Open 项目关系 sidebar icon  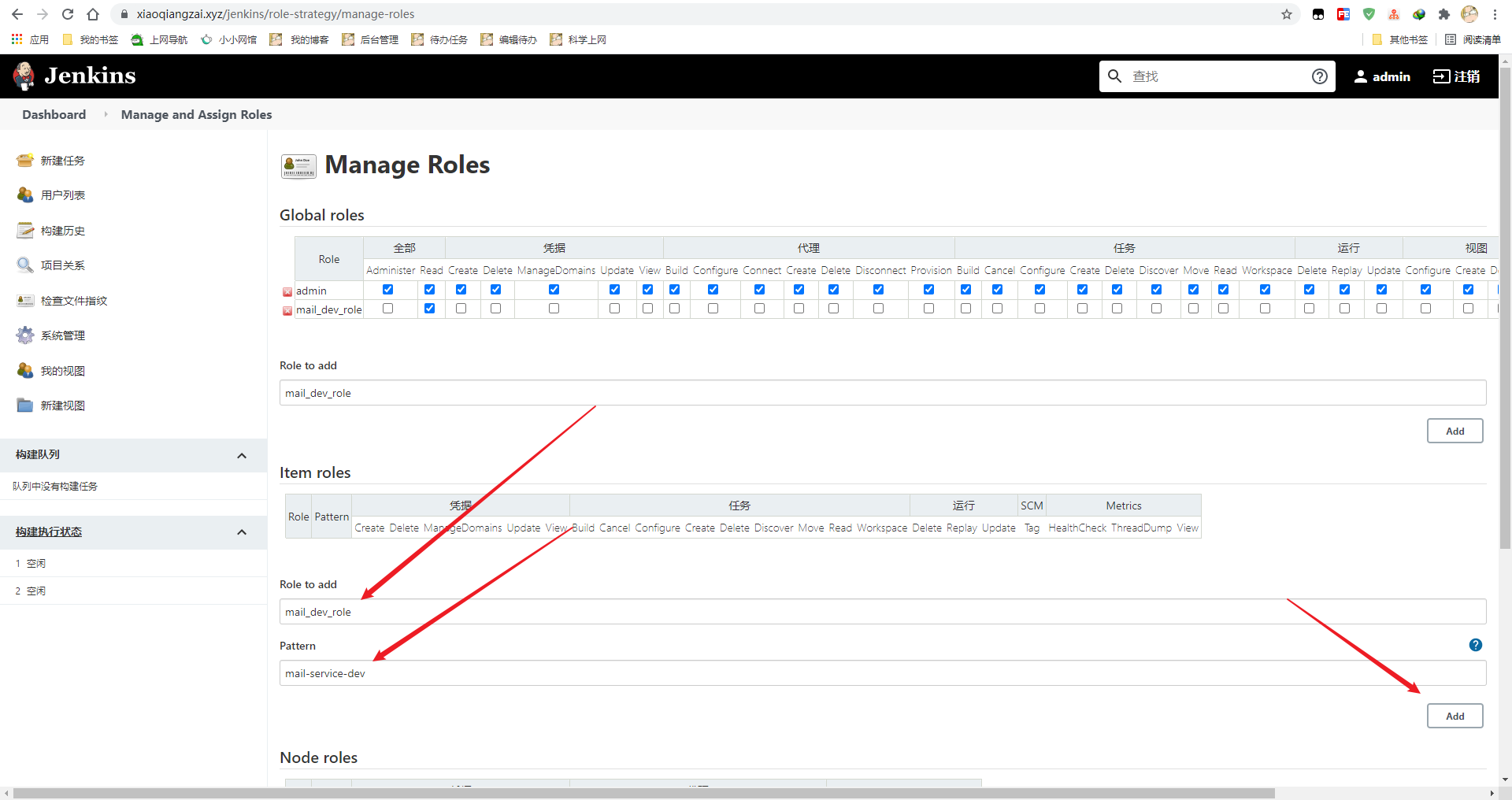(25, 265)
